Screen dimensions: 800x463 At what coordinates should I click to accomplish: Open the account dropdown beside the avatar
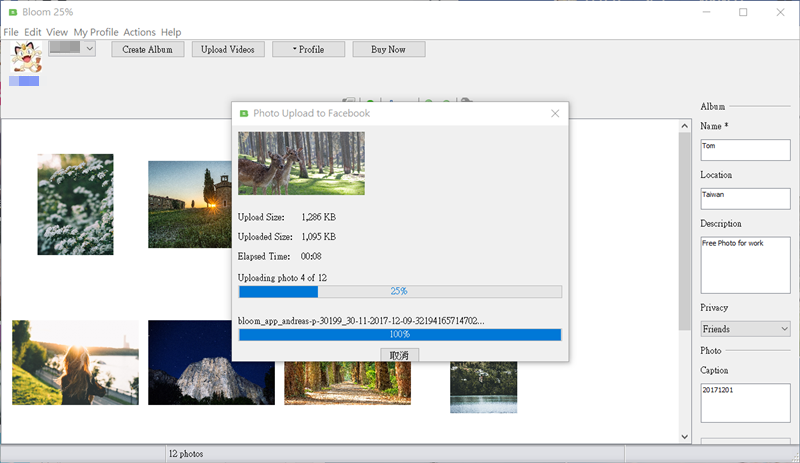click(x=72, y=48)
